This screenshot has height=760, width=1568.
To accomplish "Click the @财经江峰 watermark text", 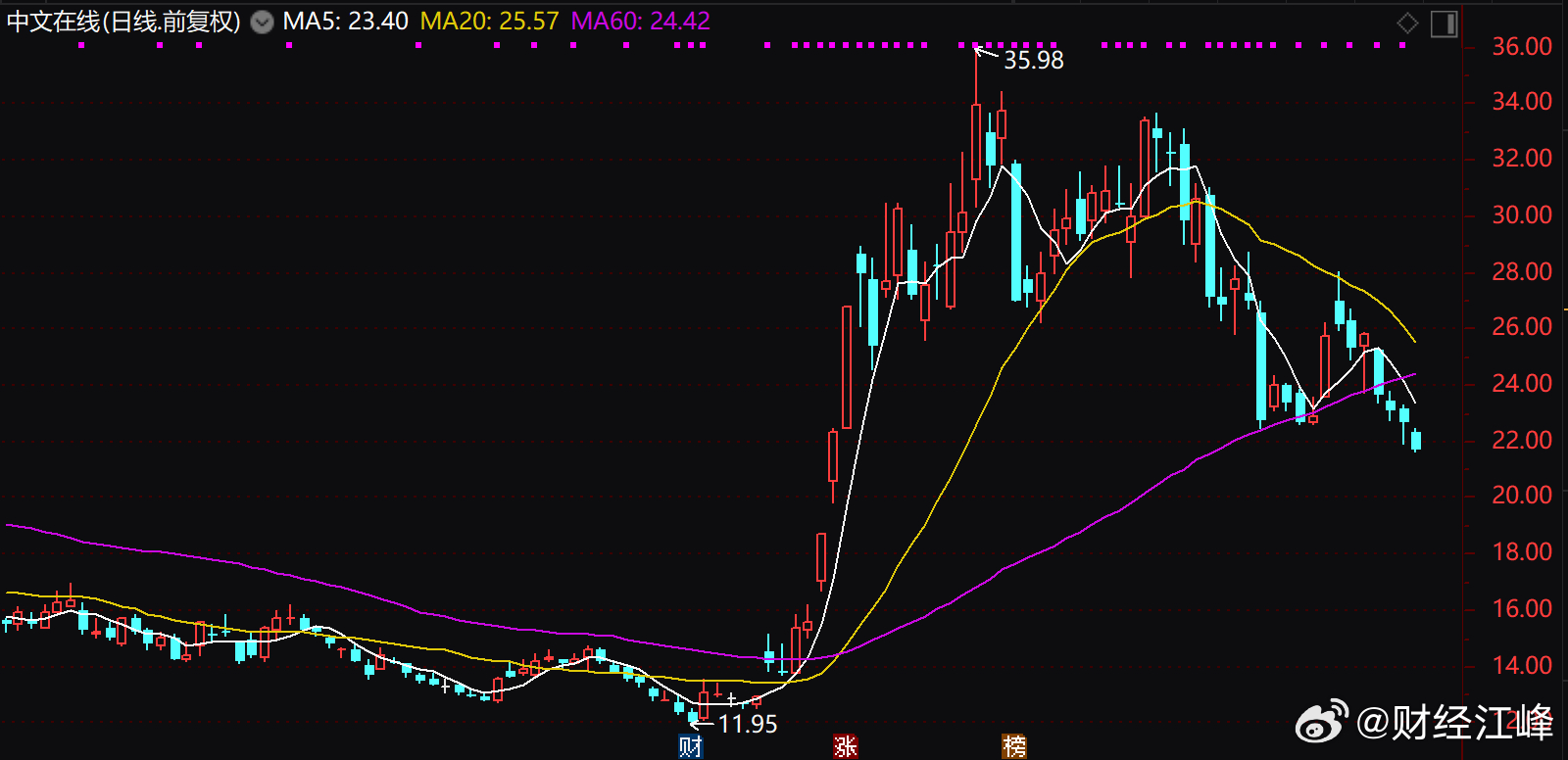I will [1454, 723].
